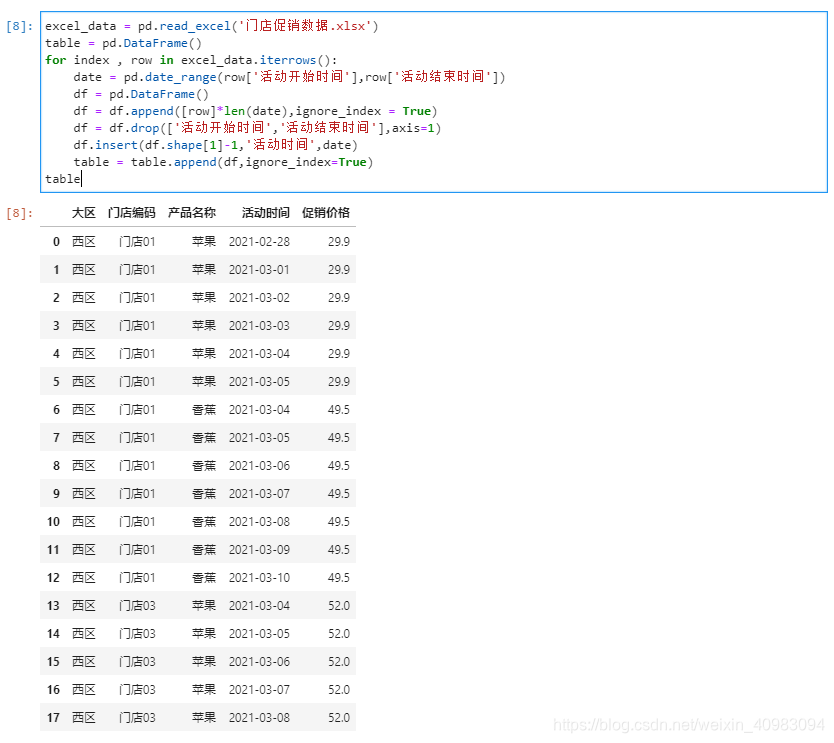Select price 52.0 in row 14
This screenshot has width=834, height=743.
[x=338, y=633]
